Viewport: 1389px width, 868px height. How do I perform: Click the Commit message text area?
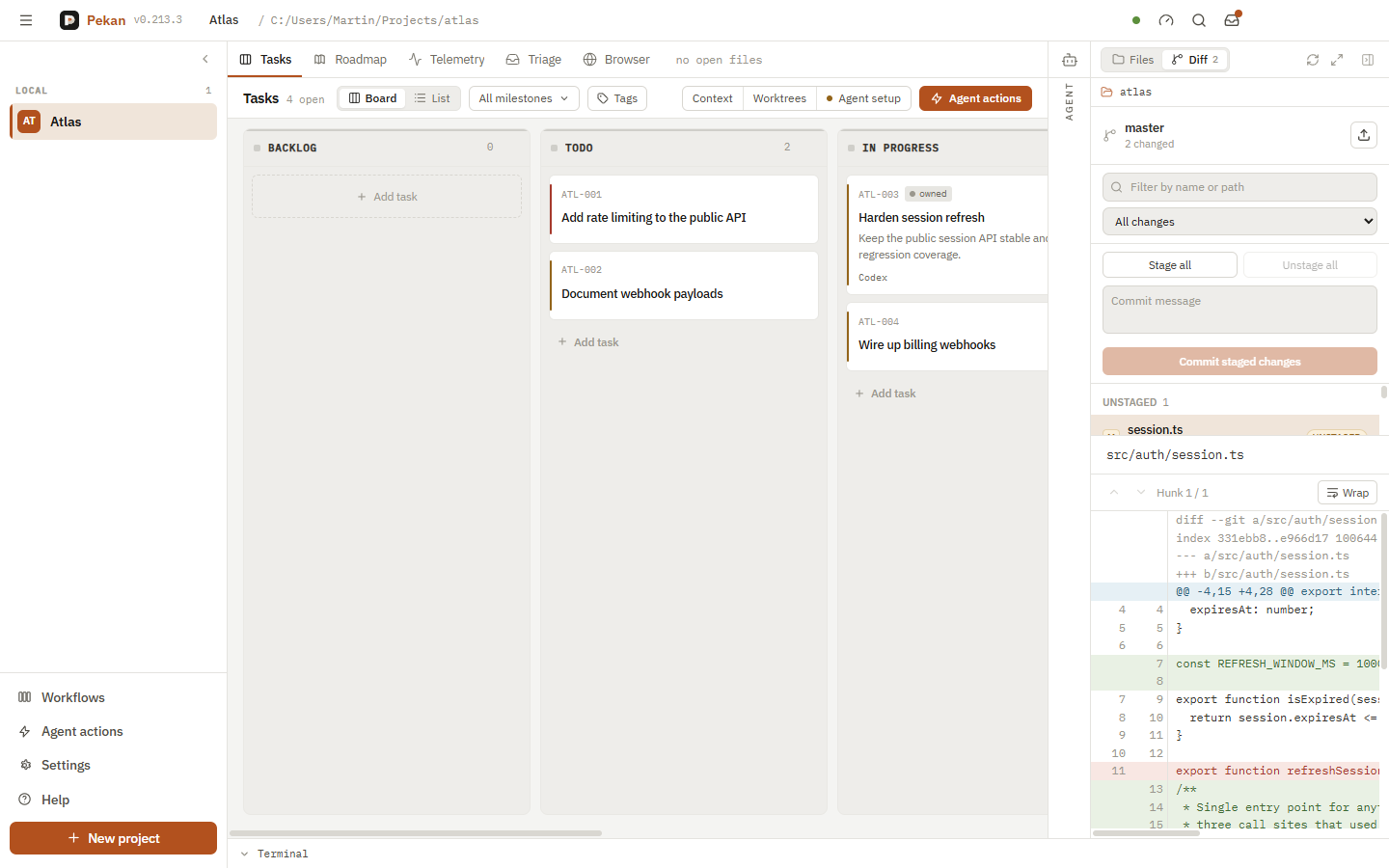tap(1239, 310)
